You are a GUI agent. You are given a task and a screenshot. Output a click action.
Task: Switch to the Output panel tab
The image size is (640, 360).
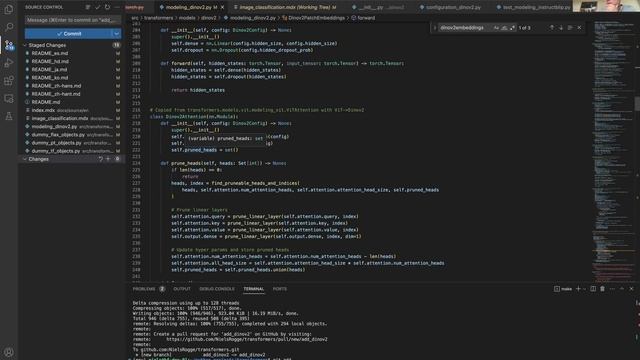click(182, 289)
